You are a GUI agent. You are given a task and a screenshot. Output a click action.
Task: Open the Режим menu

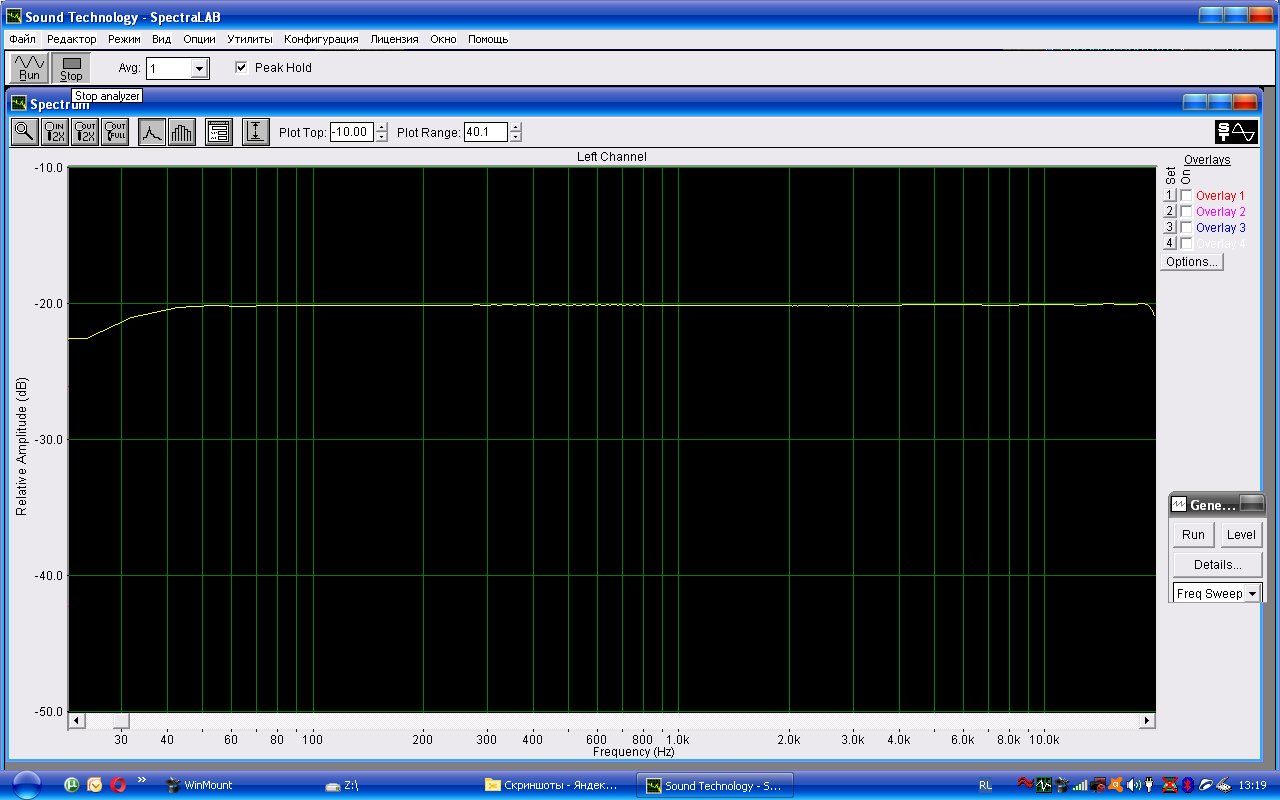[125, 39]
